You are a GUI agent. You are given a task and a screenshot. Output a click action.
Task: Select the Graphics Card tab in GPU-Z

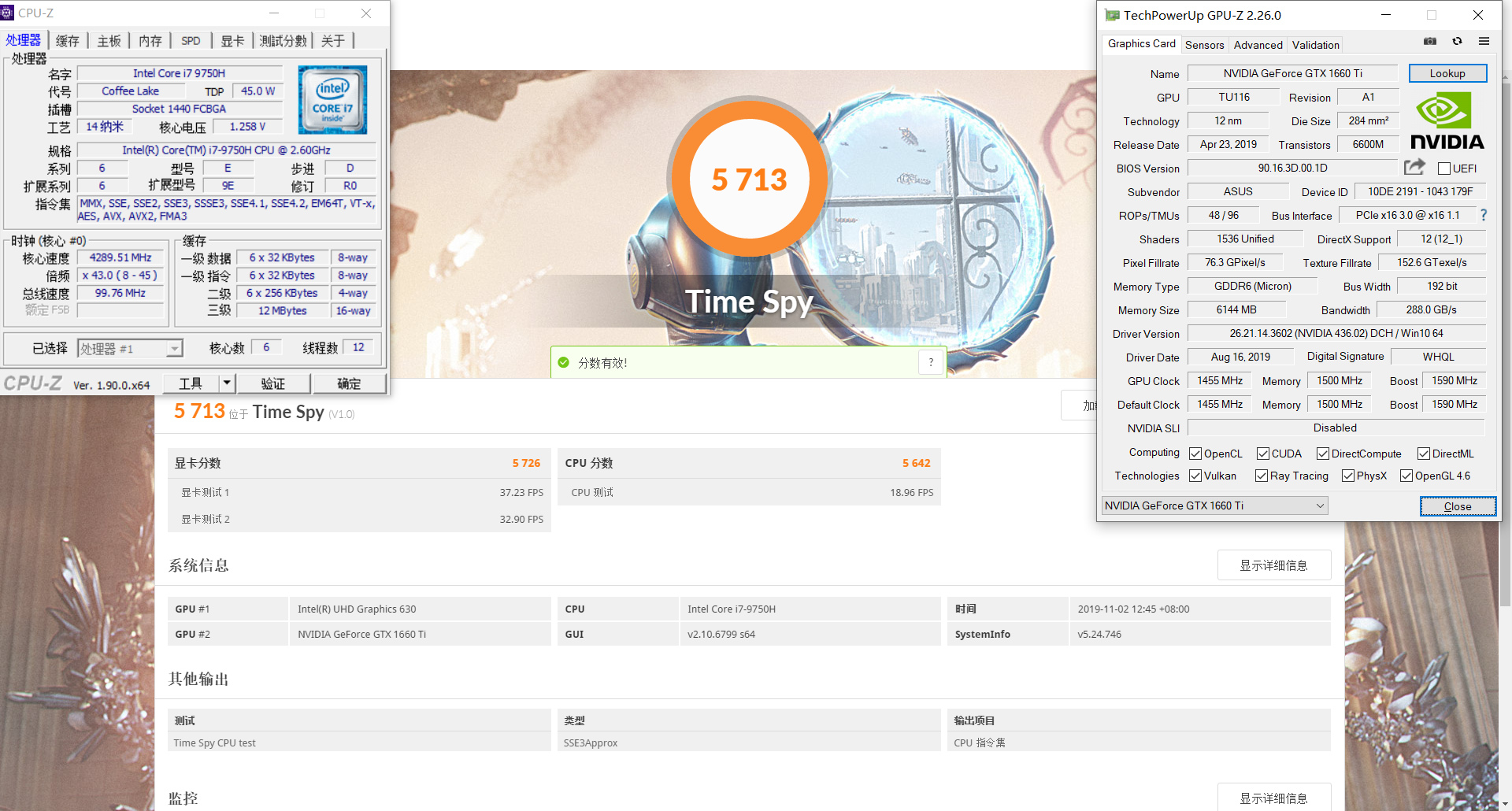tap(1141, 43)
